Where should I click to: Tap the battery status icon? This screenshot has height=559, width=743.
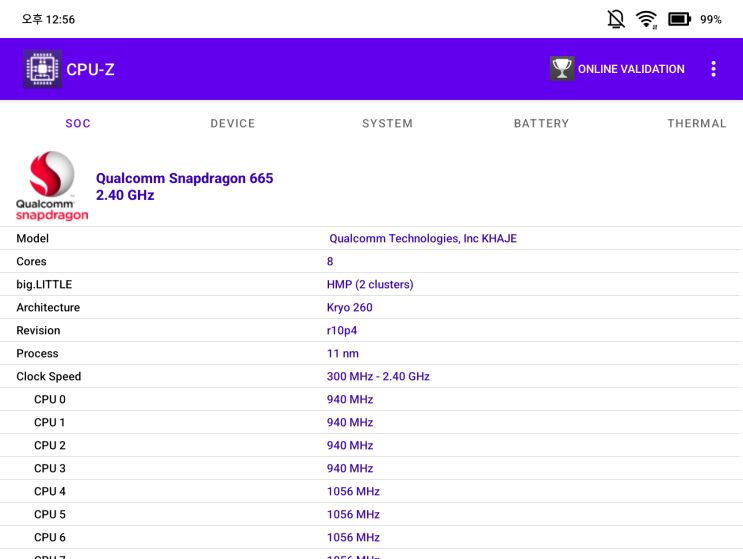(x=680, y=19)
